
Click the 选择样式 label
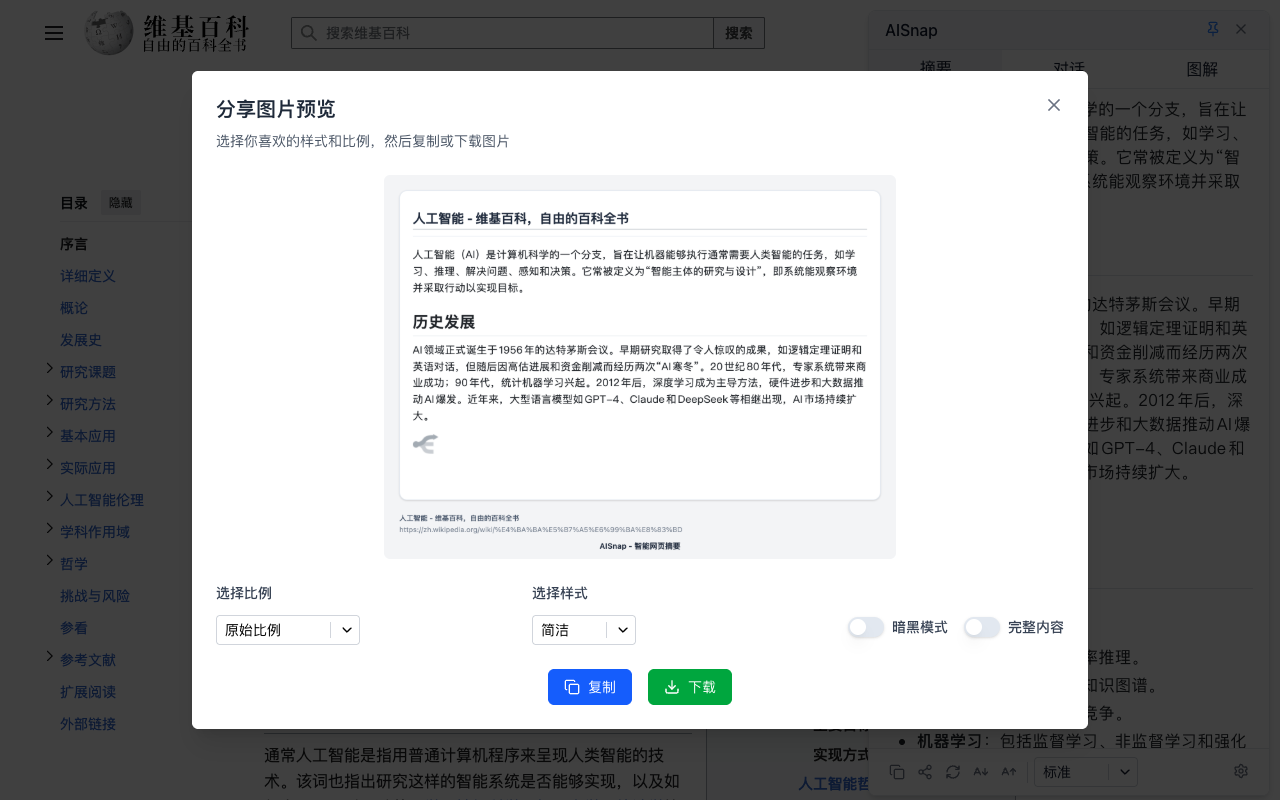coord(560,593)
